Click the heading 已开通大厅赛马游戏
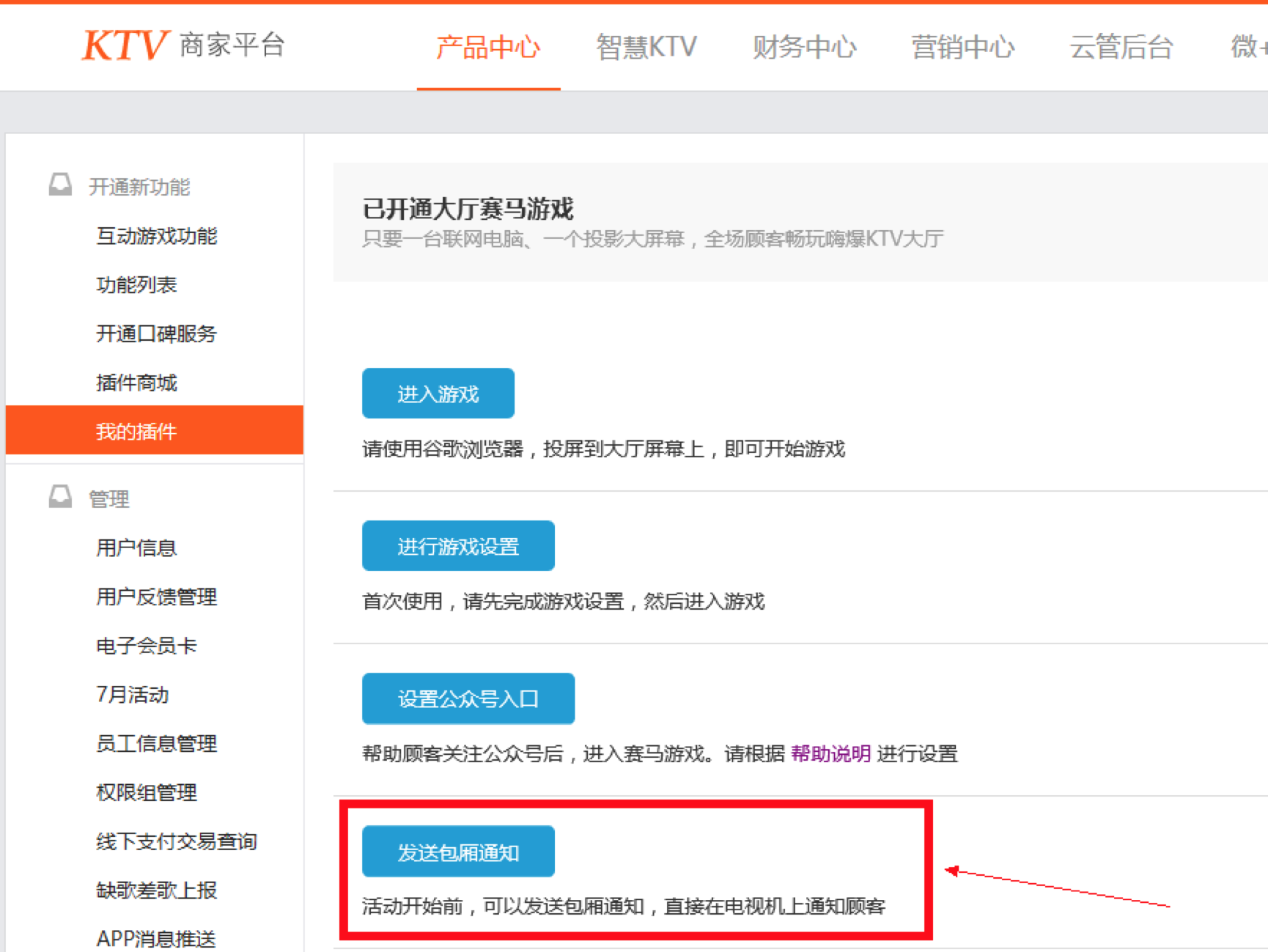This screenshot has height=952, width=1268. [x=468, y=209]
